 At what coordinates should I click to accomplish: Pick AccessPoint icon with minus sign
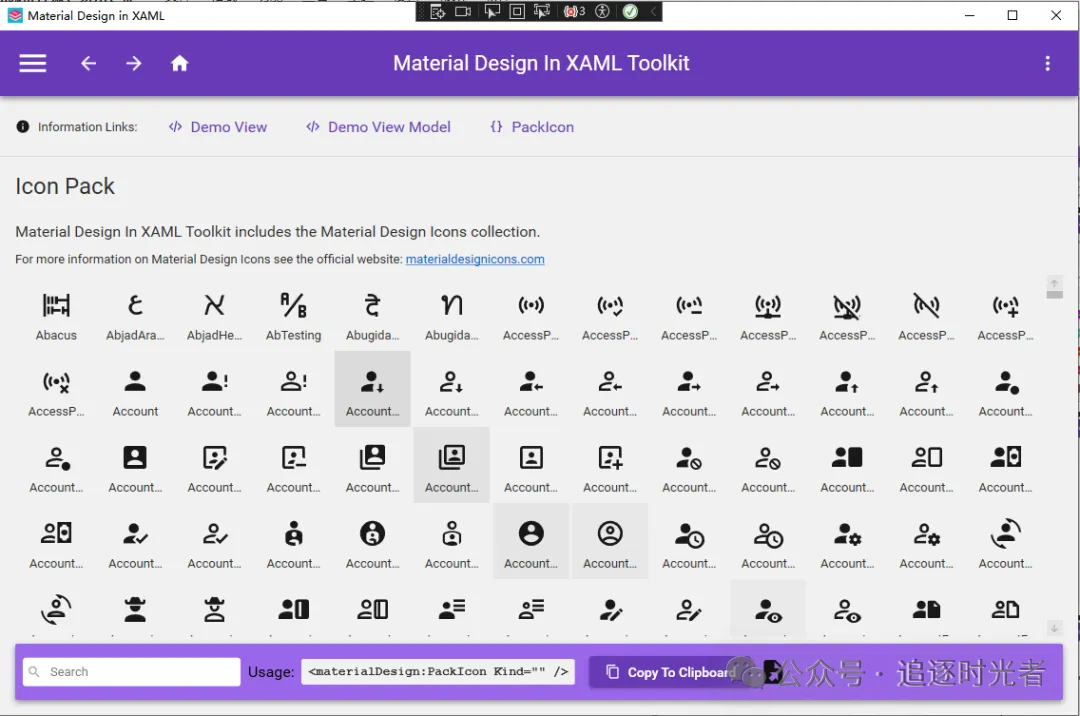coord(689,314)
